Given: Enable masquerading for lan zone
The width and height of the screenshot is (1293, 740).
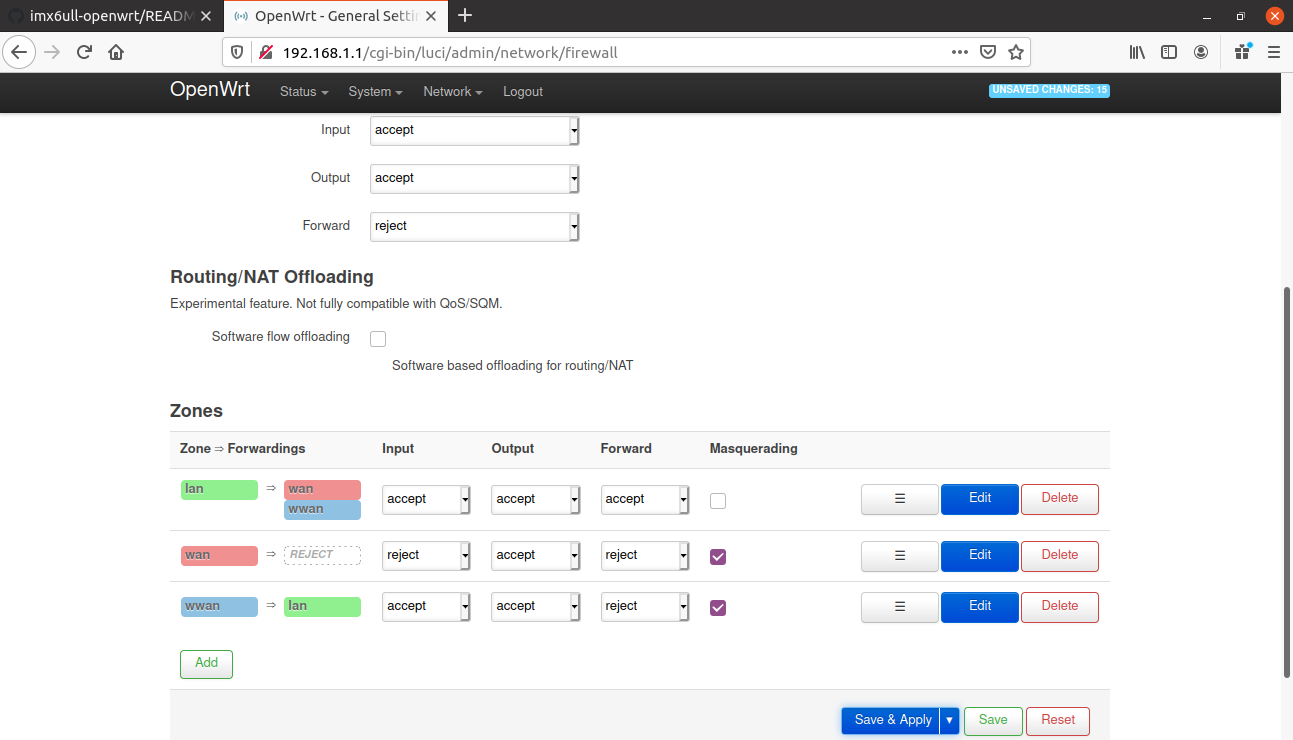Looking at the screenshot, I should click(x=718, y=501).
